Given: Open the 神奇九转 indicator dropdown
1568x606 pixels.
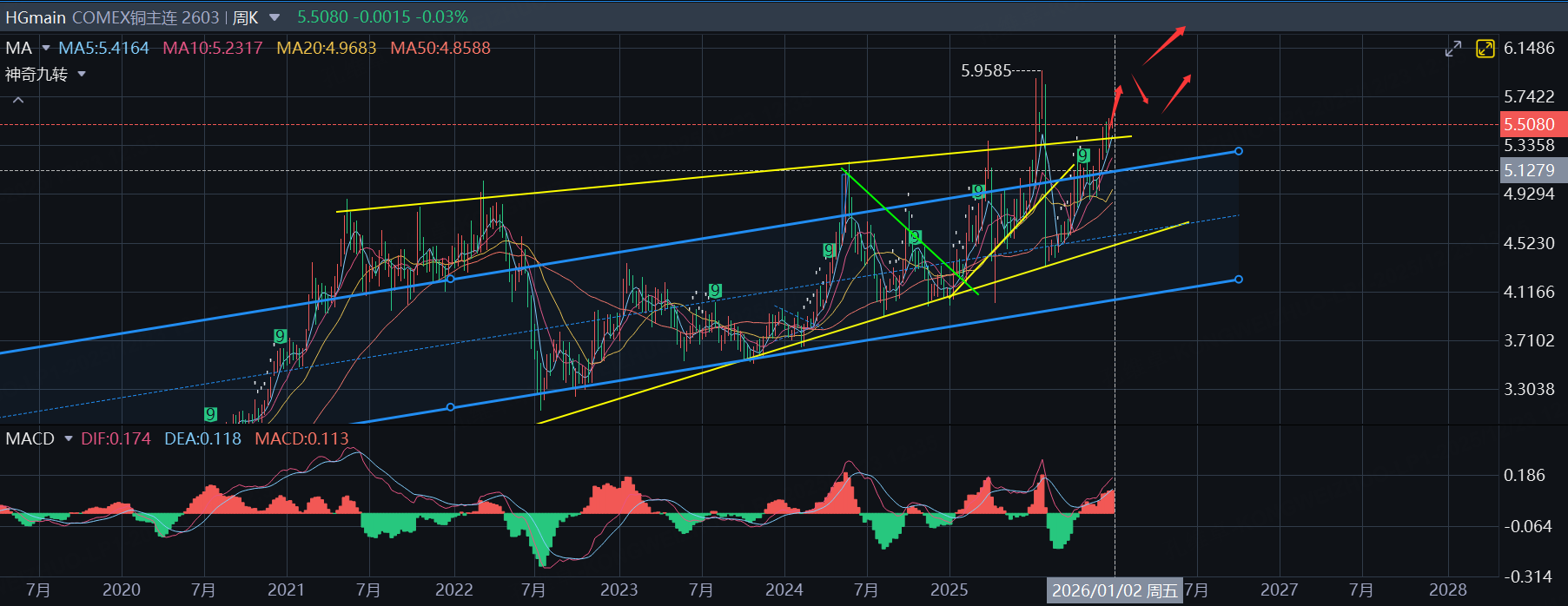Looking at the screenshot, I should [82, 75].
